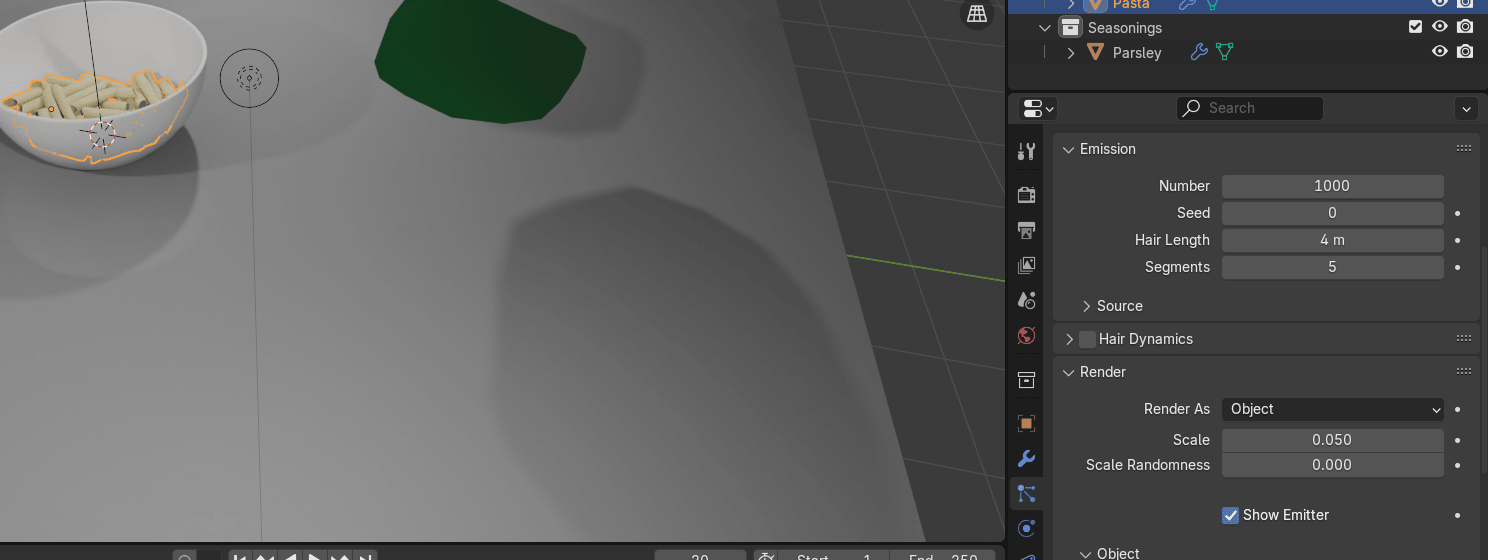Screen dimensions: 1488x560
Task: Expand the Source subpanel
Action: [1087, 306]
